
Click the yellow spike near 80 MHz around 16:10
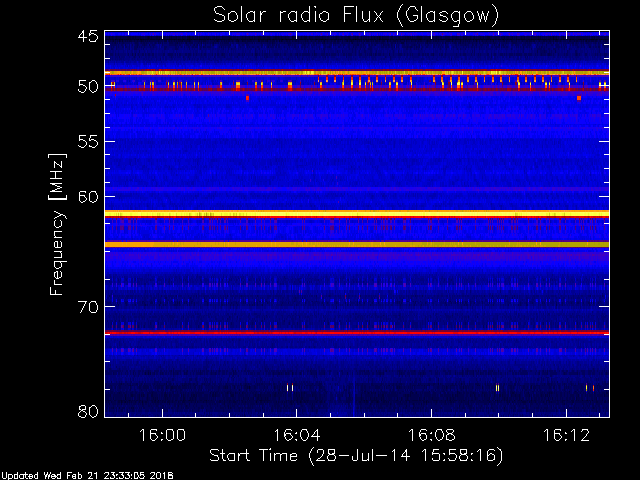[497, 388]
